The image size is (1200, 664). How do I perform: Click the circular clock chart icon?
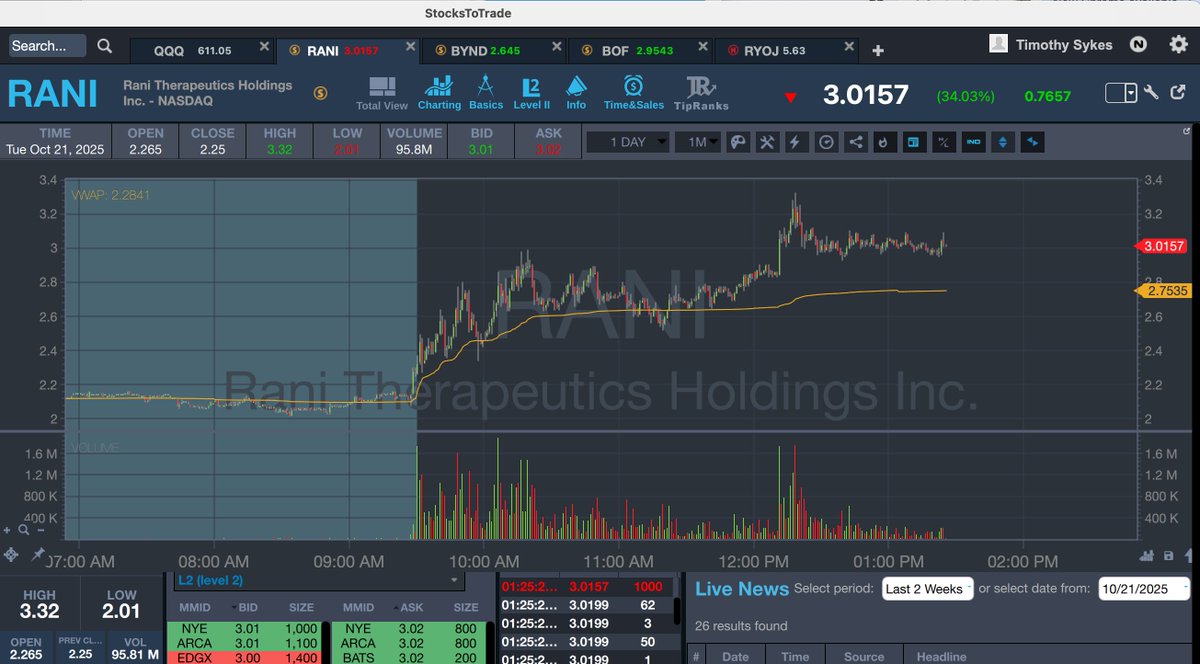(x=826, y=142)
